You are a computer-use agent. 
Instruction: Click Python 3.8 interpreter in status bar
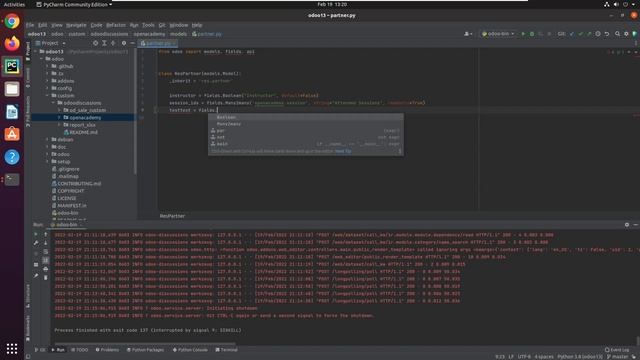pos(580,356)
